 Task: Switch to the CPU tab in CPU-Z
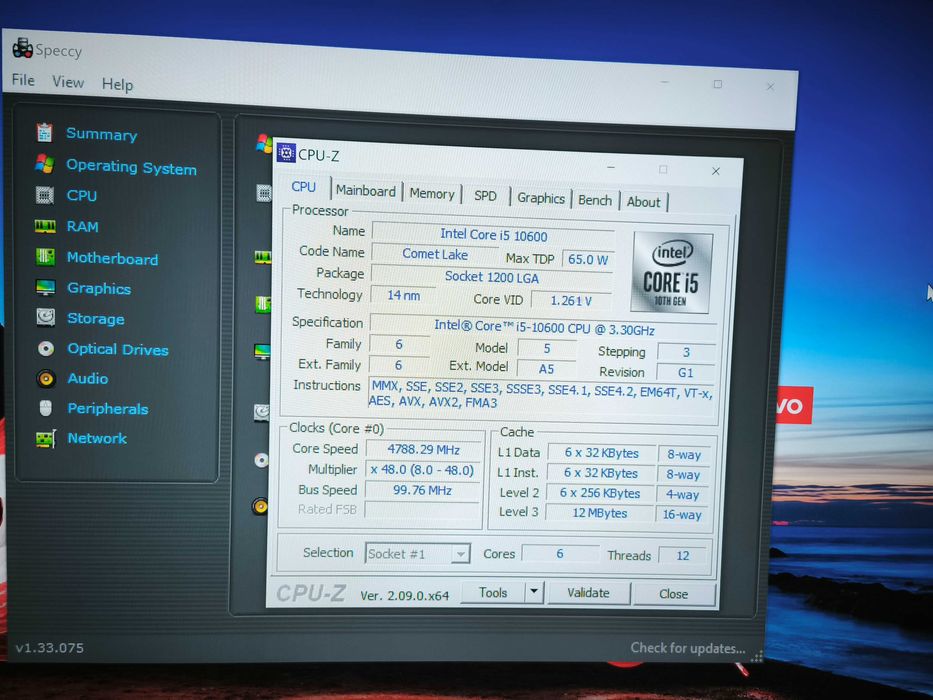(x=303, y=187)
